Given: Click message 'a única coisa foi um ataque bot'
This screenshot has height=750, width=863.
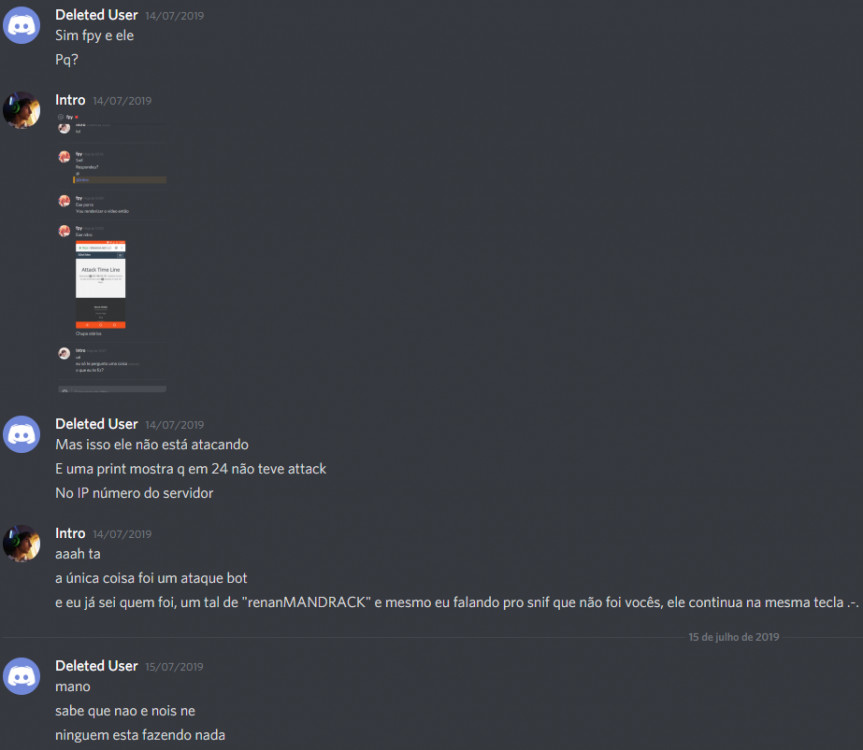Looking at the screenshot, I should click(151, 578).
